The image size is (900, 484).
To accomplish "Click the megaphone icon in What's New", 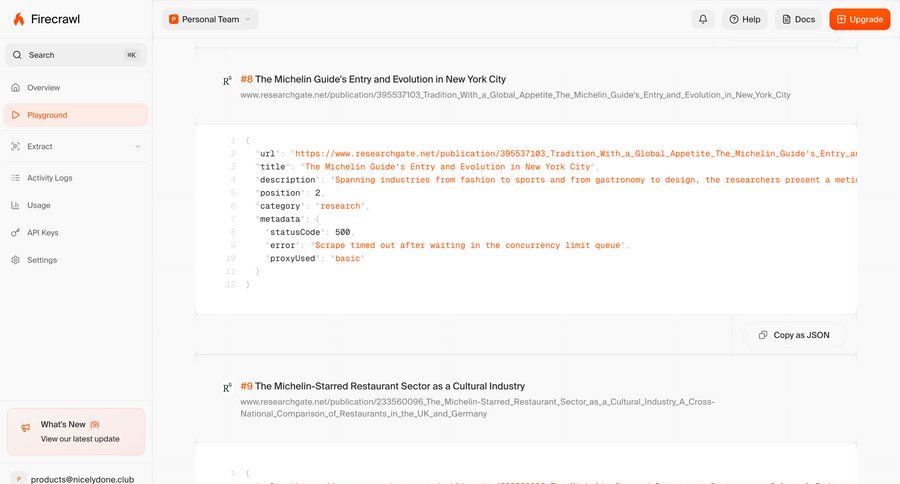I will click(25, 428).
